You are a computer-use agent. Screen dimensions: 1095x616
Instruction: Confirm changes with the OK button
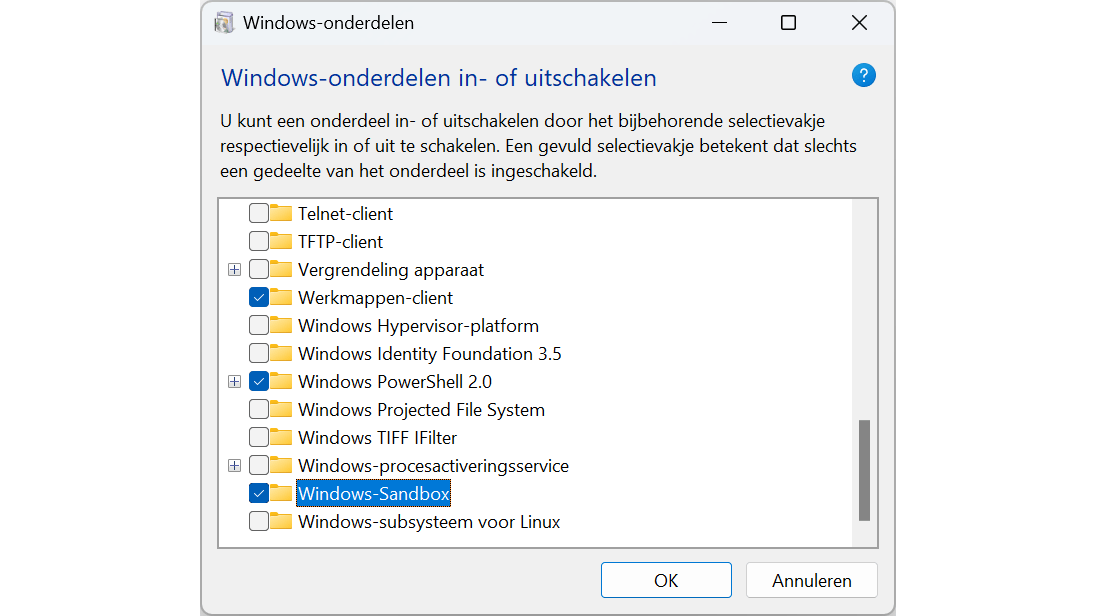[666, 580]
